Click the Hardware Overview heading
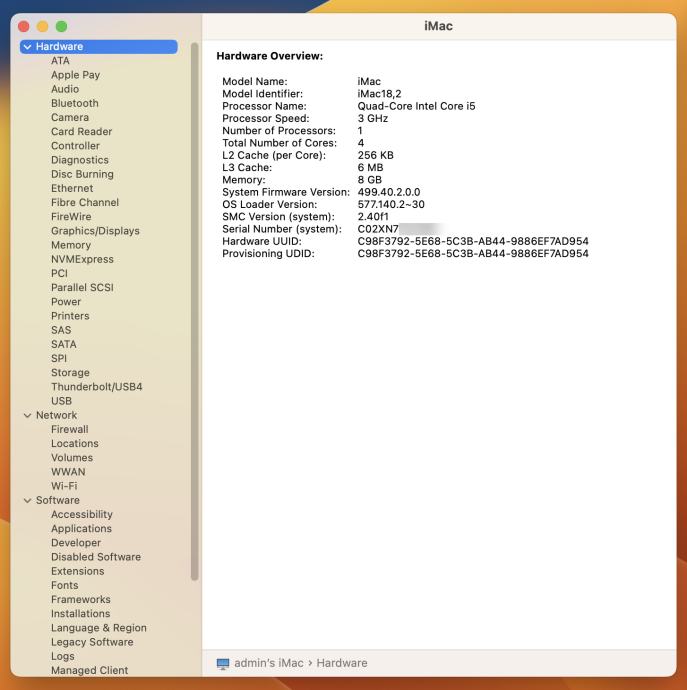Screen dimensions: 687x690 click(270, 56)
